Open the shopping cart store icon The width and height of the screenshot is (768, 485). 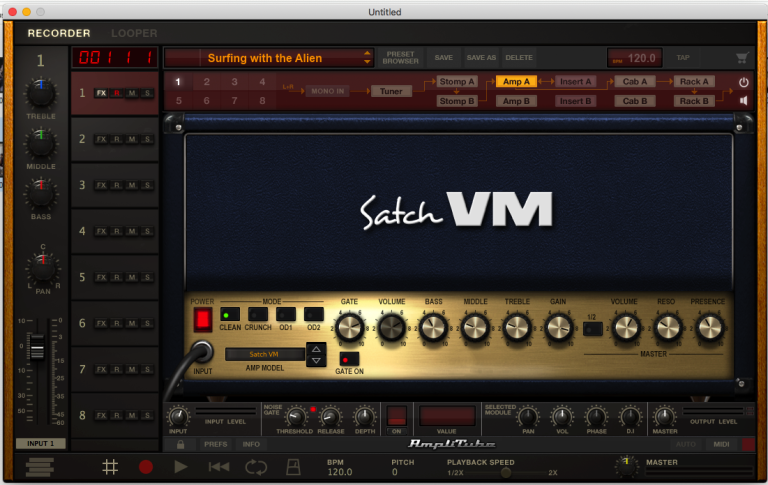(742, 58)
